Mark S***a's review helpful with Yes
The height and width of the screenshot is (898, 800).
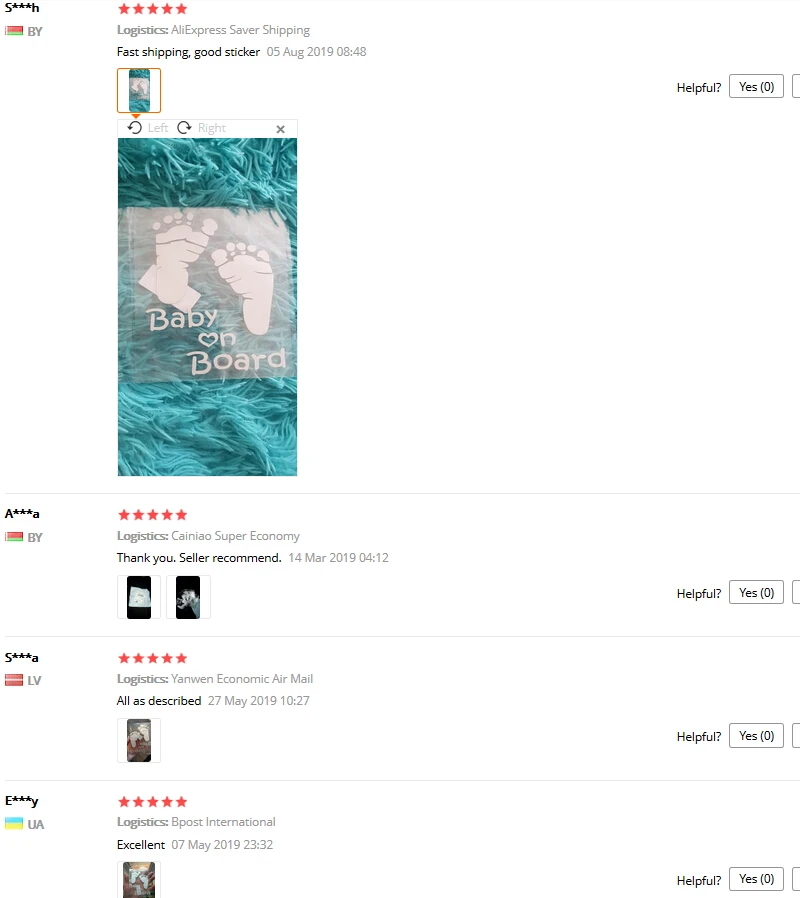point(756,736)
